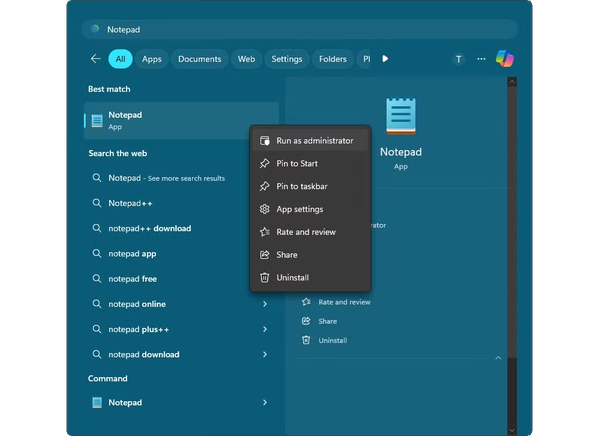The image size is (600, 436).
Task: Collapse the preview pane actions list chevron
Action: click(x=498, y=358)
